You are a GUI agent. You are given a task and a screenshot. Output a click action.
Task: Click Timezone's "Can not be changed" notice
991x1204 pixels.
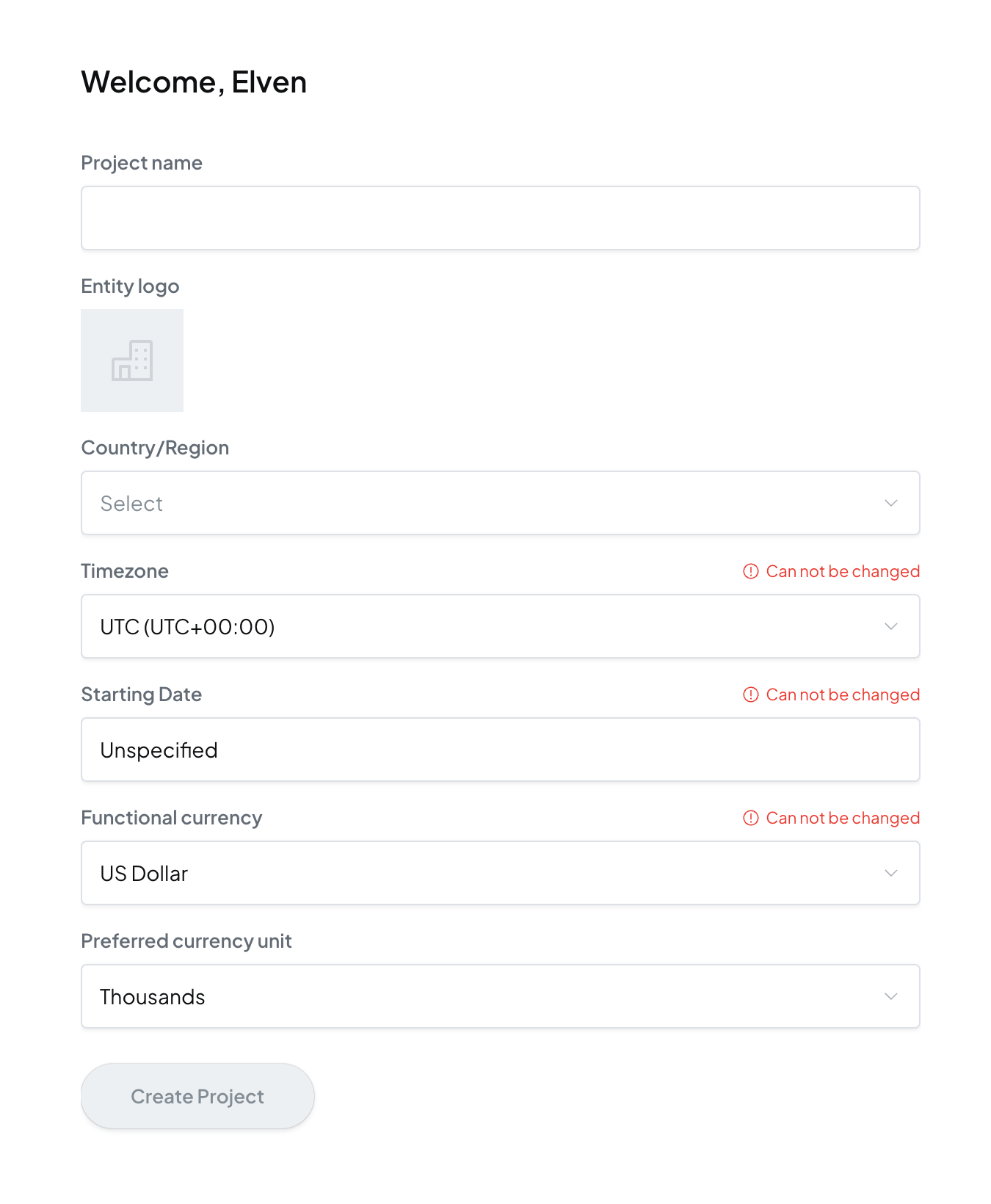842,571
